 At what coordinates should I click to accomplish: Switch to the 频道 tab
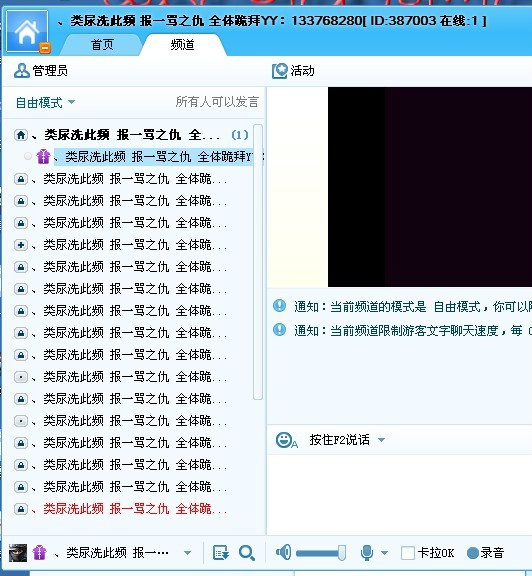click(183, 45)
